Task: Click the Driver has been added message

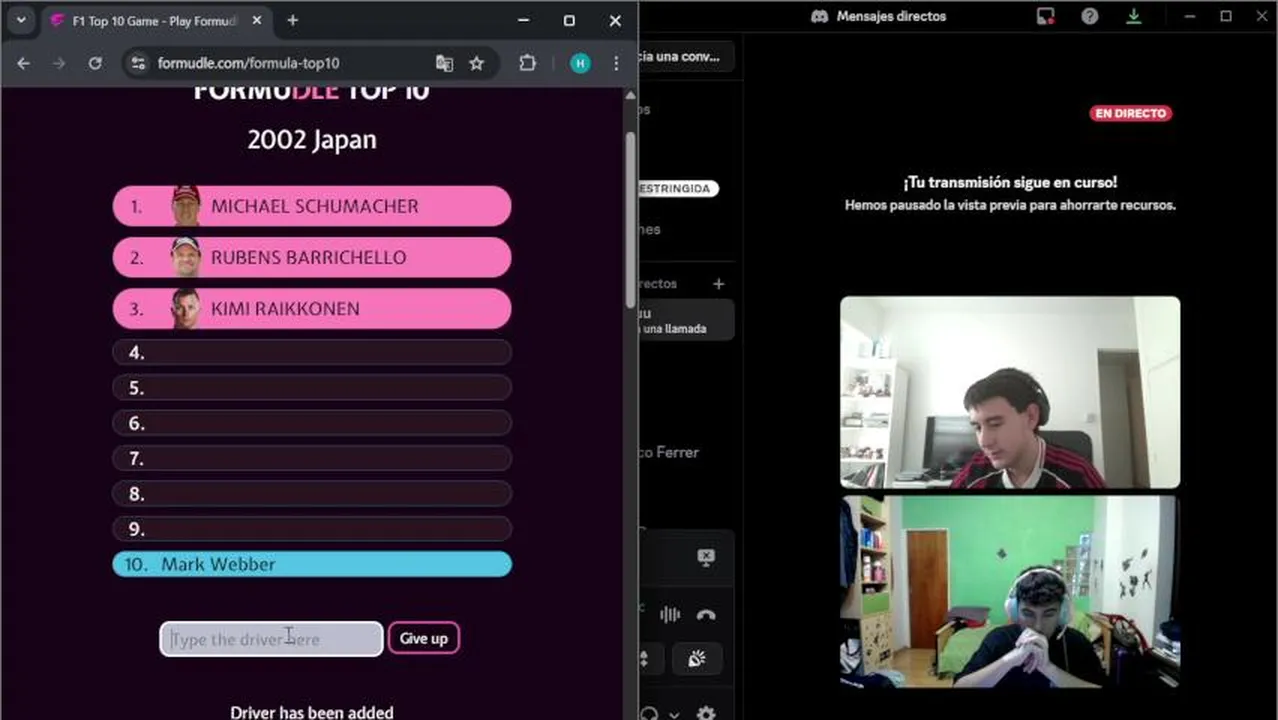Action: click(x=312, y=712)
